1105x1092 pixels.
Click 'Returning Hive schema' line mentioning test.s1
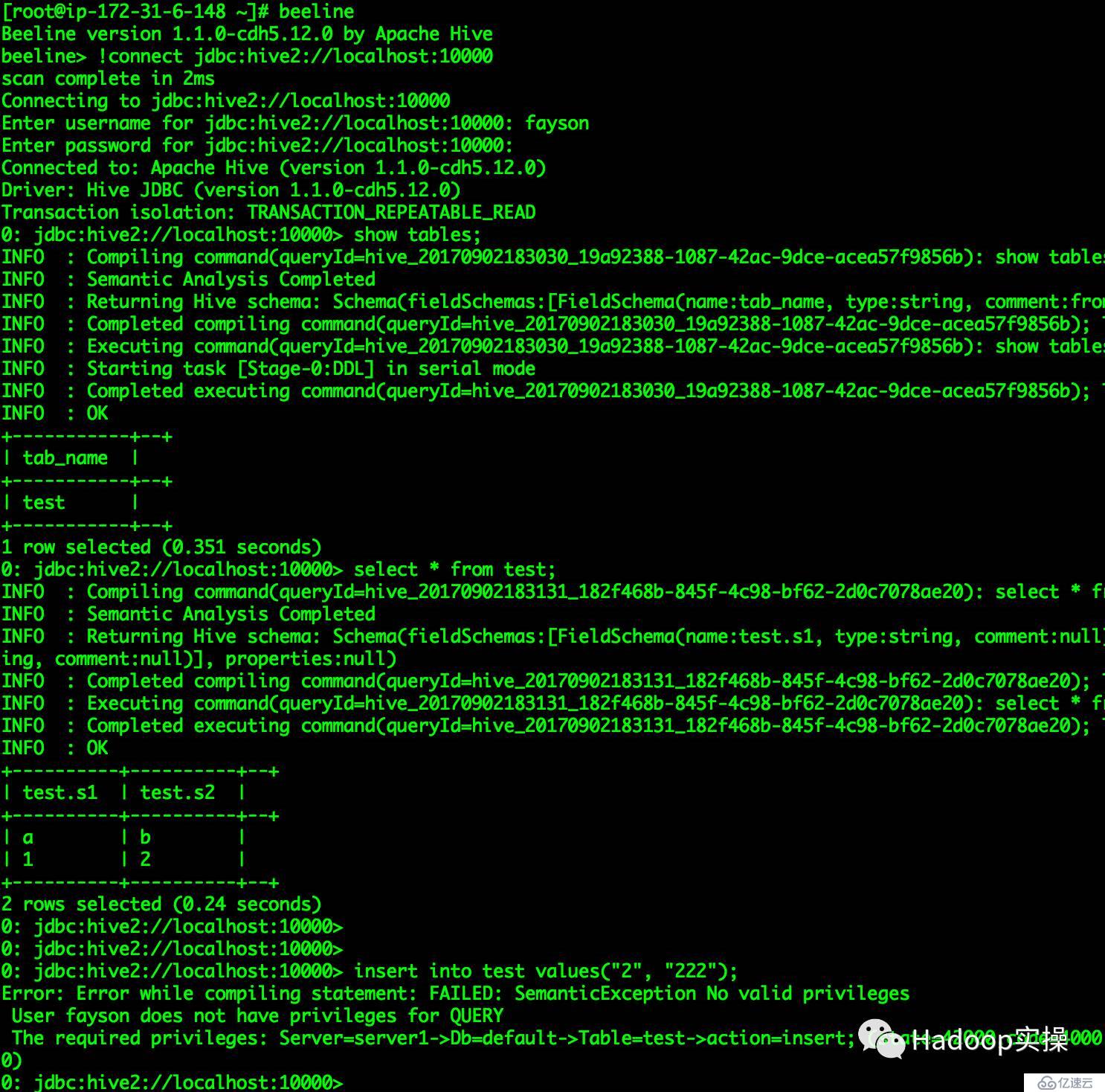[552, 636]
